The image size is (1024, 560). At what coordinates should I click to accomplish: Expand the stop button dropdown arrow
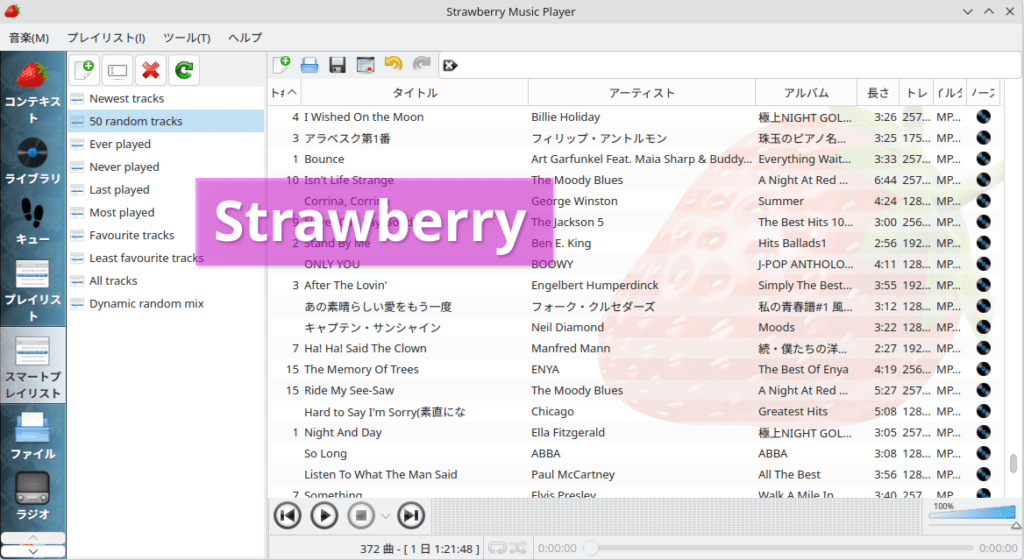coord(385,516)
